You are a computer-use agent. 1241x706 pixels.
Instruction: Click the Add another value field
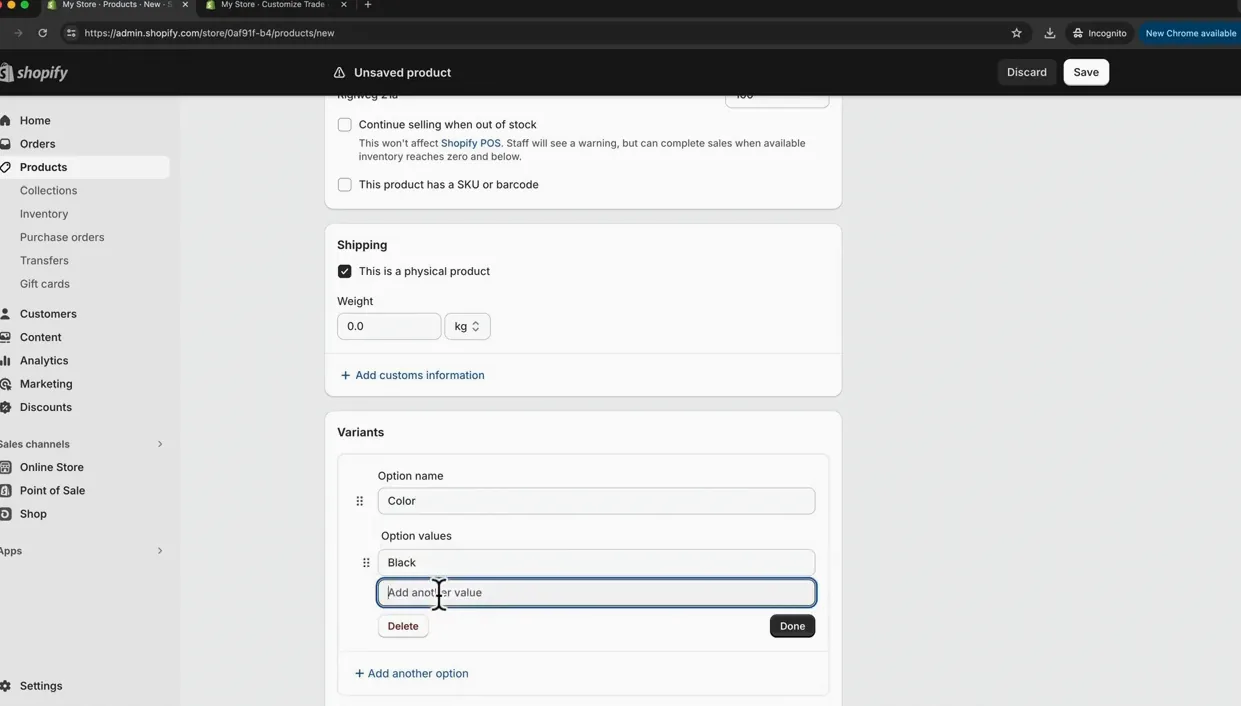coord(596,593)
